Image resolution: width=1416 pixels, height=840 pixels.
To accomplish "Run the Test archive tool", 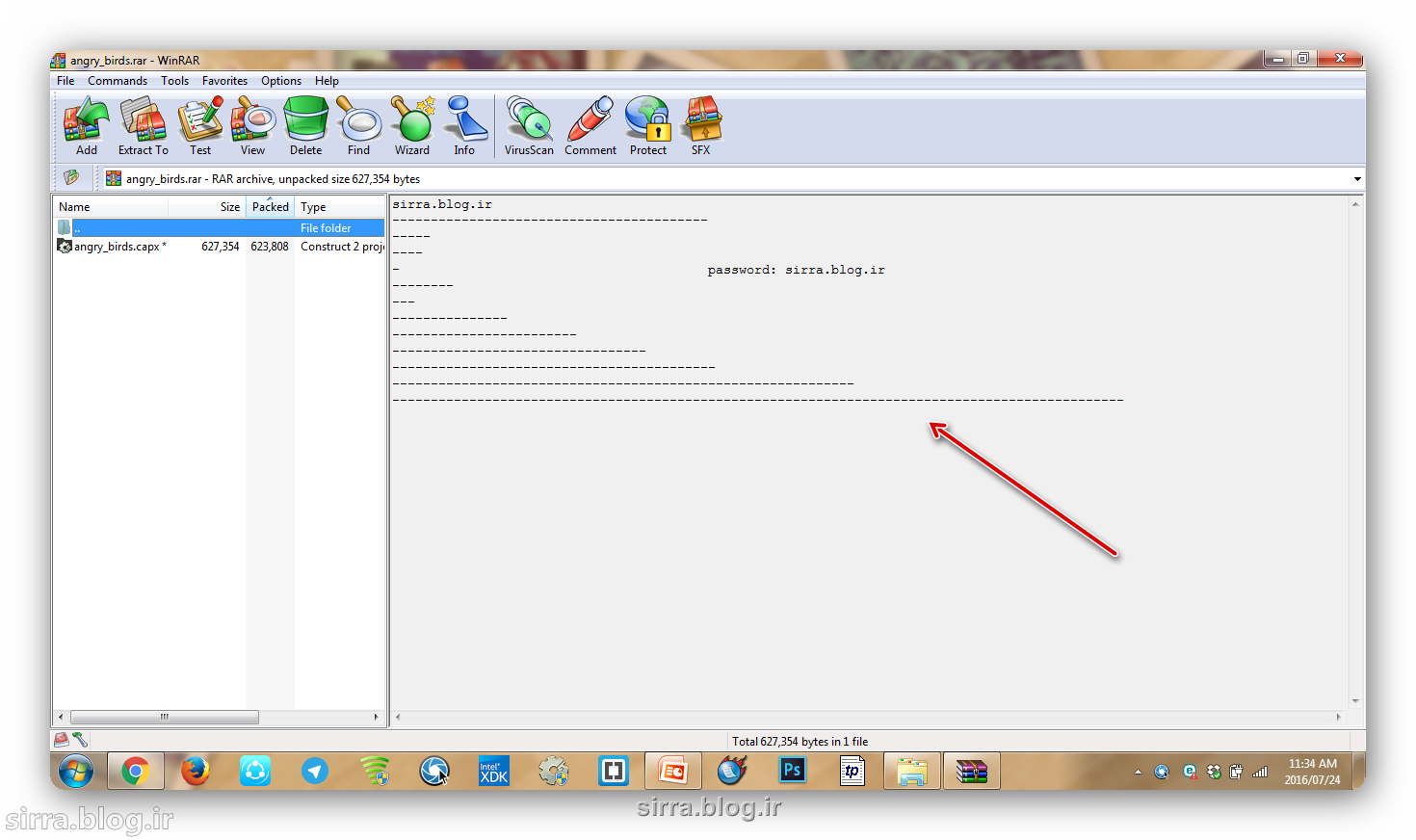I will pos(200,125).
